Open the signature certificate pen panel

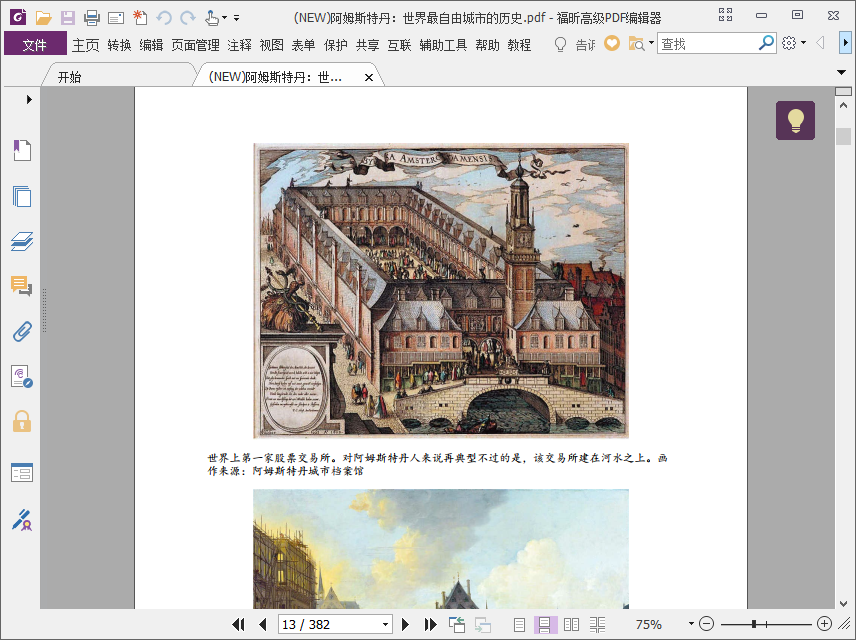click(22, 520)
